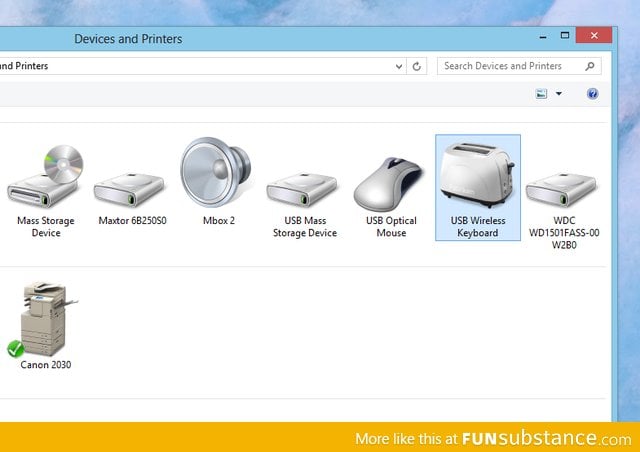This screenshot has width=640, height=452.
Task: Select the WDC WD1501FASS drive icon
Action: coord(561,189)
